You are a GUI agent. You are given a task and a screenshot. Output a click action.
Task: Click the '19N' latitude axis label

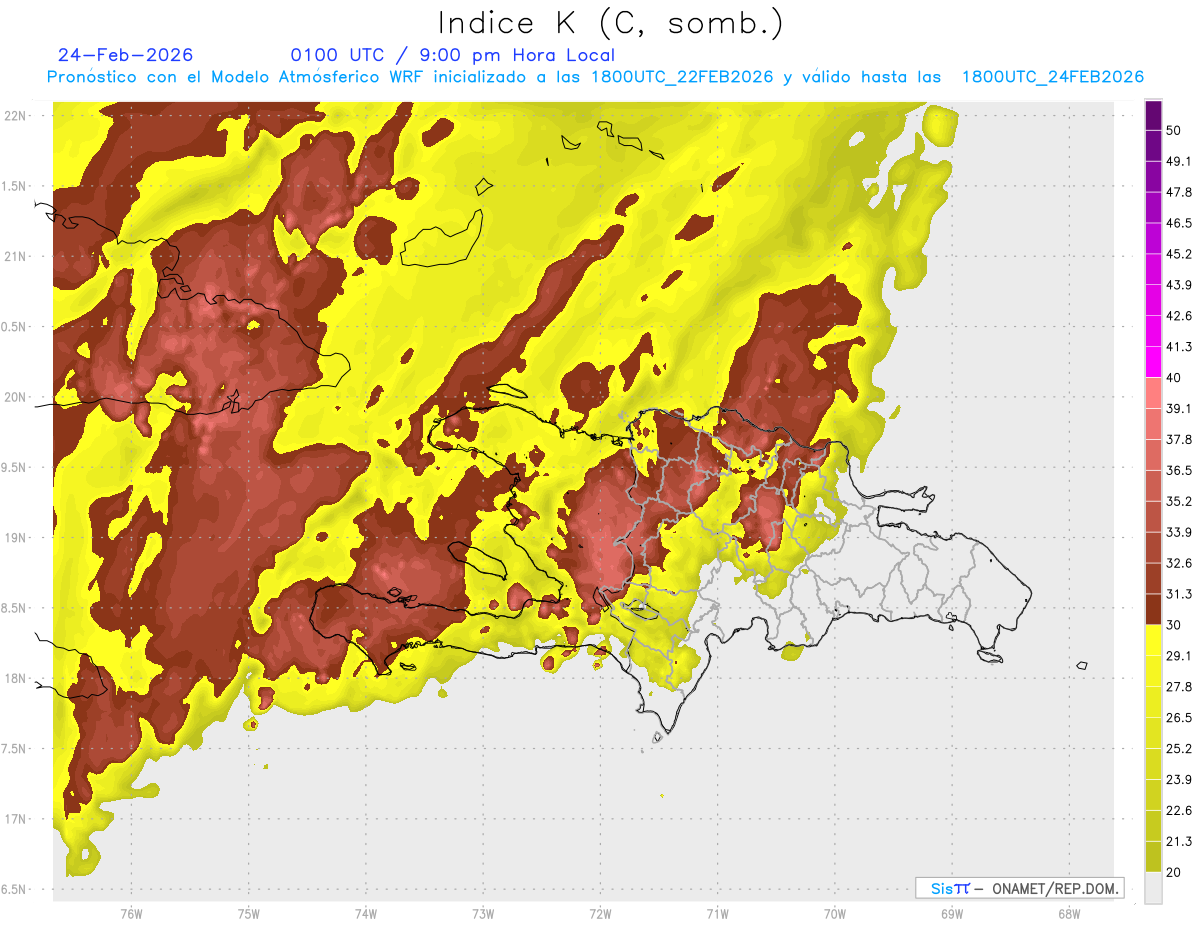[17, 537]
